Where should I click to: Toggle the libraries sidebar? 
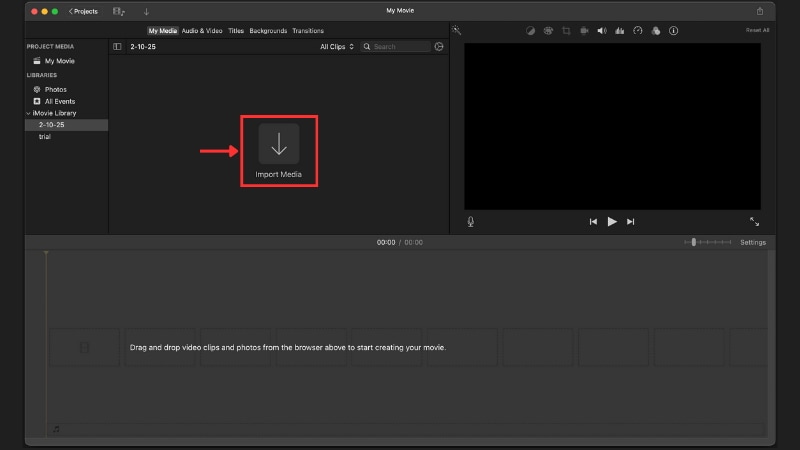click(117, 46)
